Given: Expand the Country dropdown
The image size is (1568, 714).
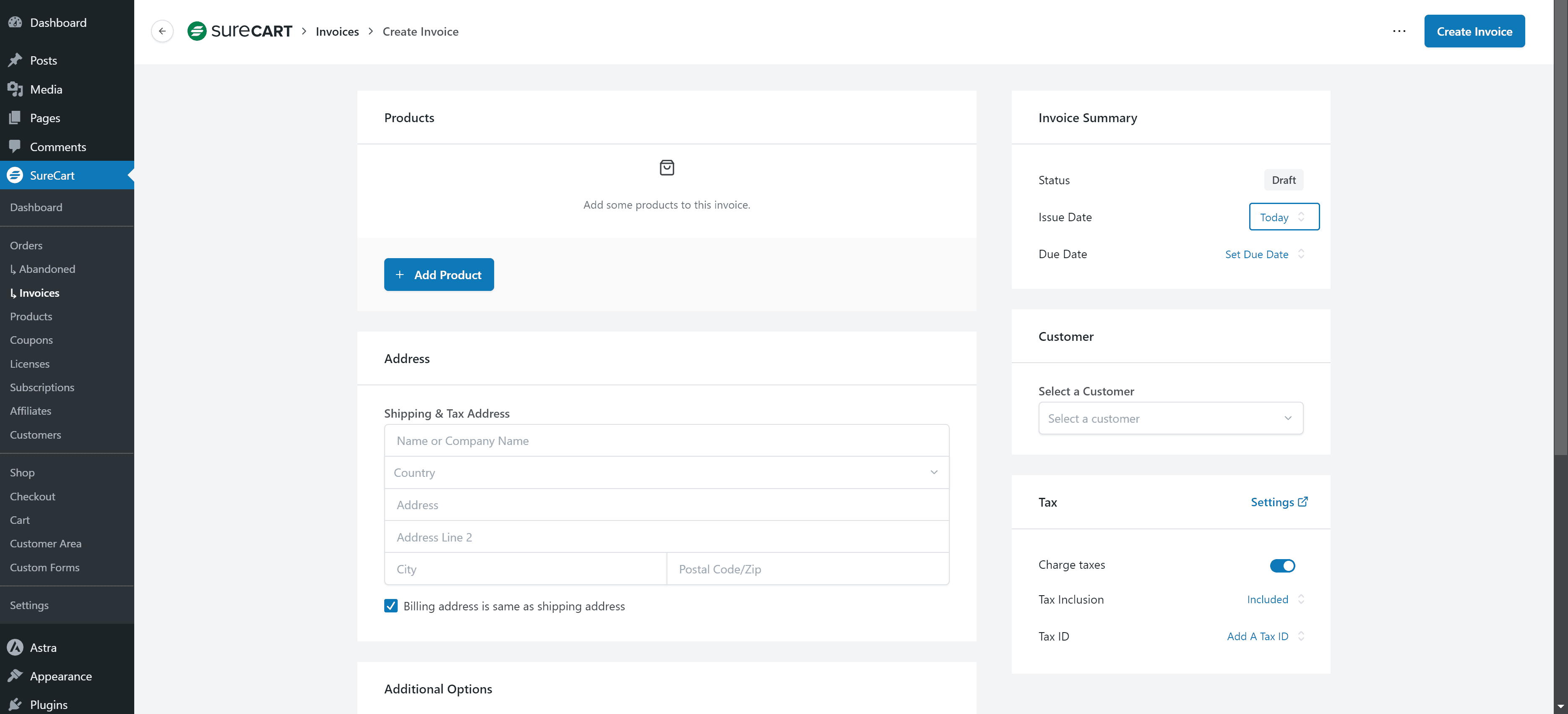Looking at the screenshot, I should click(x=666, y=473).
